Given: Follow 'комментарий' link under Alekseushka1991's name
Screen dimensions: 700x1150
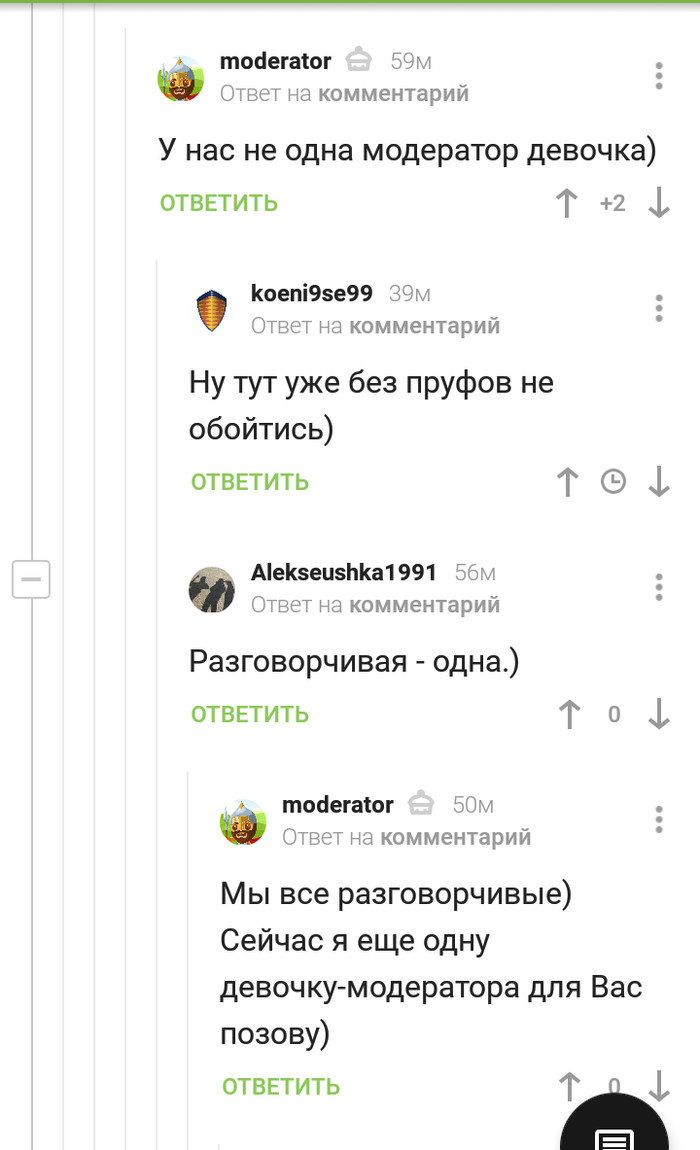Looking at the screenshot, I should [424, 605].
